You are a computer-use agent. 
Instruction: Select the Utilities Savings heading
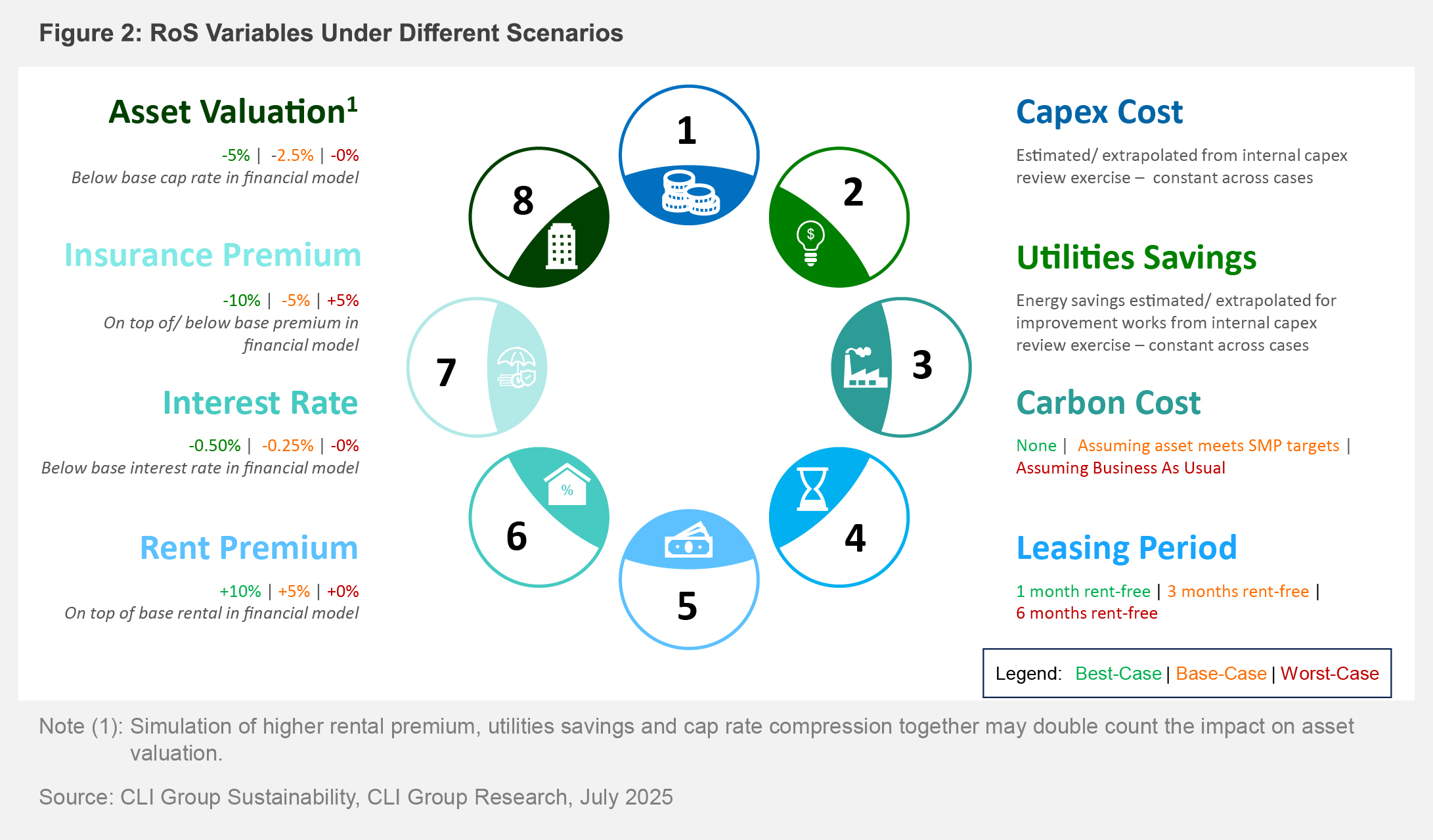coord(1136,257)
